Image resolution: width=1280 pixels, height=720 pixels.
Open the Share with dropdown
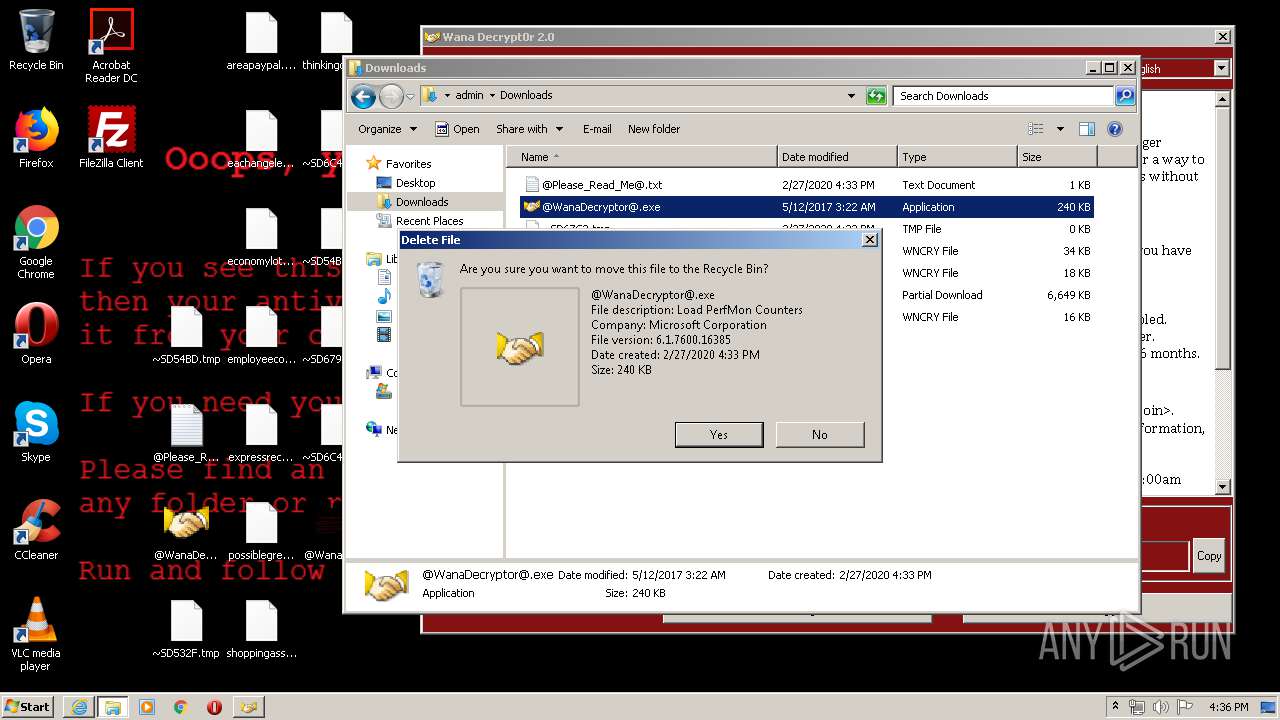pyautogui.click(x=529, y=129)
